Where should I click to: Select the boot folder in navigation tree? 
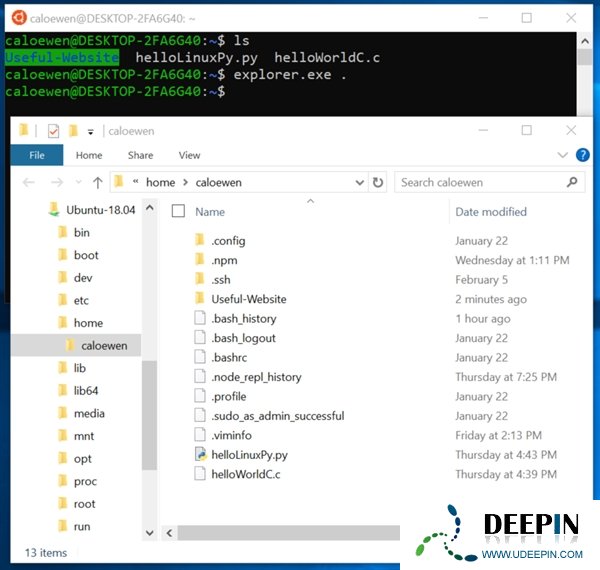pos(86,255)
